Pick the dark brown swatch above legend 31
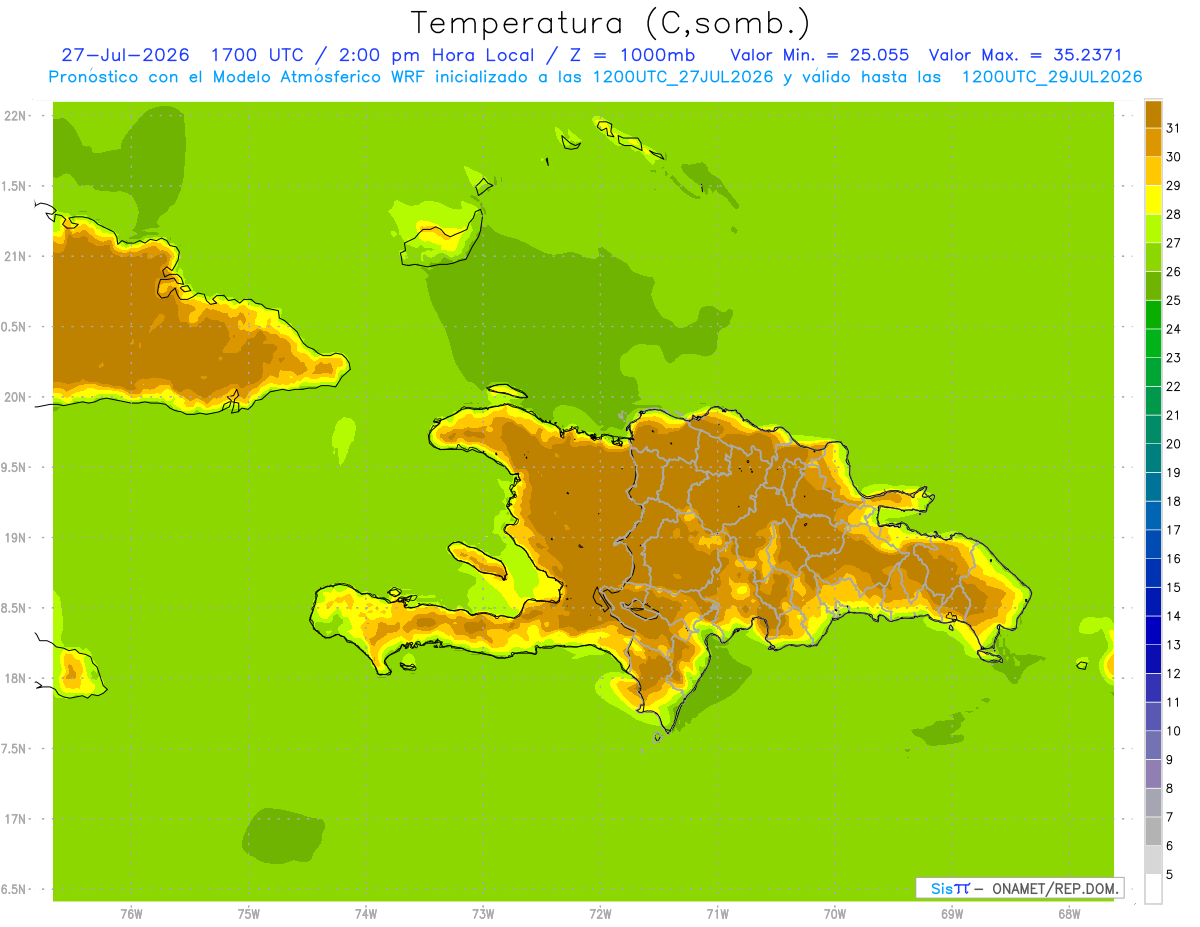The width and height of the screenshot is (1200, 927). pos(1153,114)
